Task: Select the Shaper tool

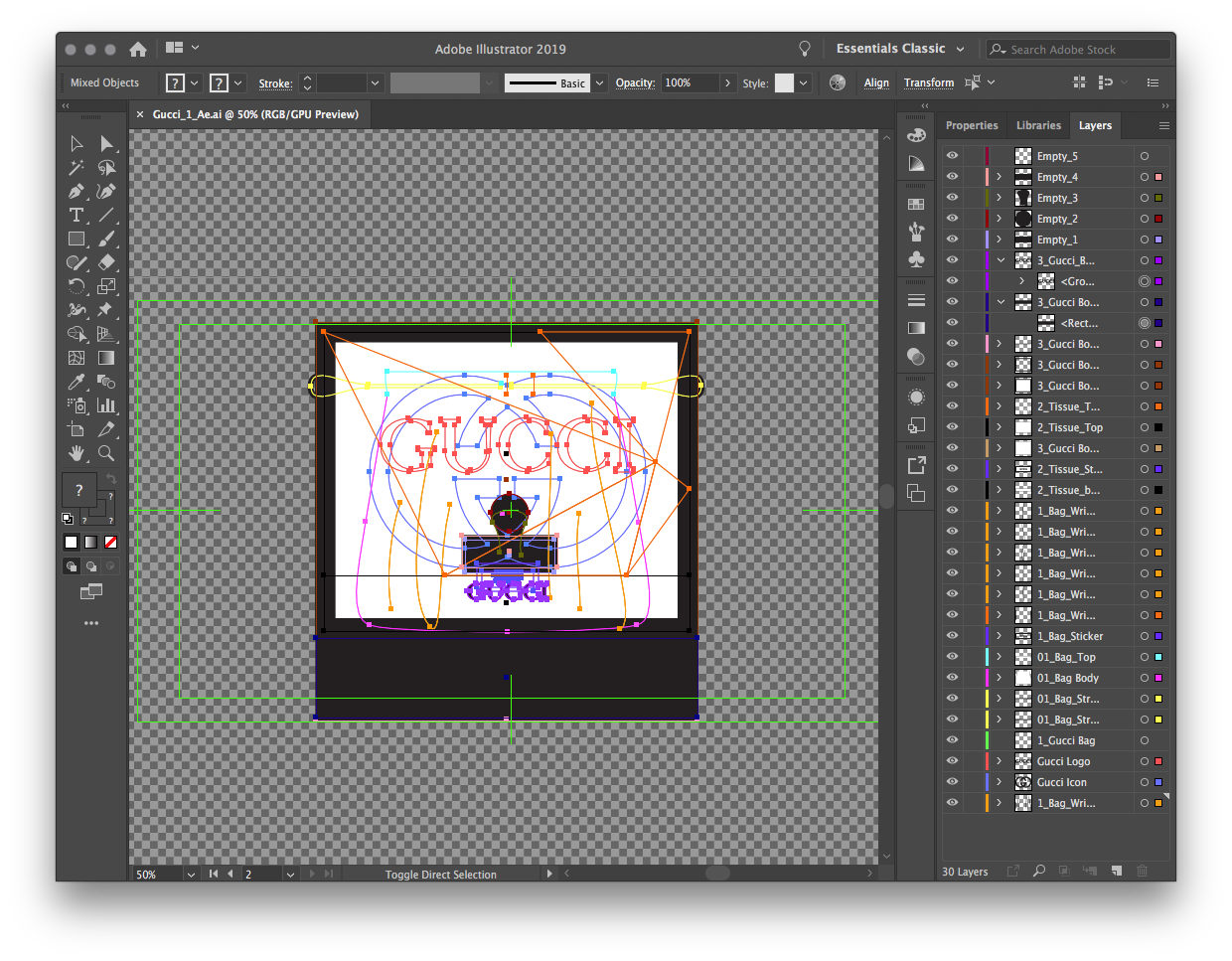Action: (77, 263)
